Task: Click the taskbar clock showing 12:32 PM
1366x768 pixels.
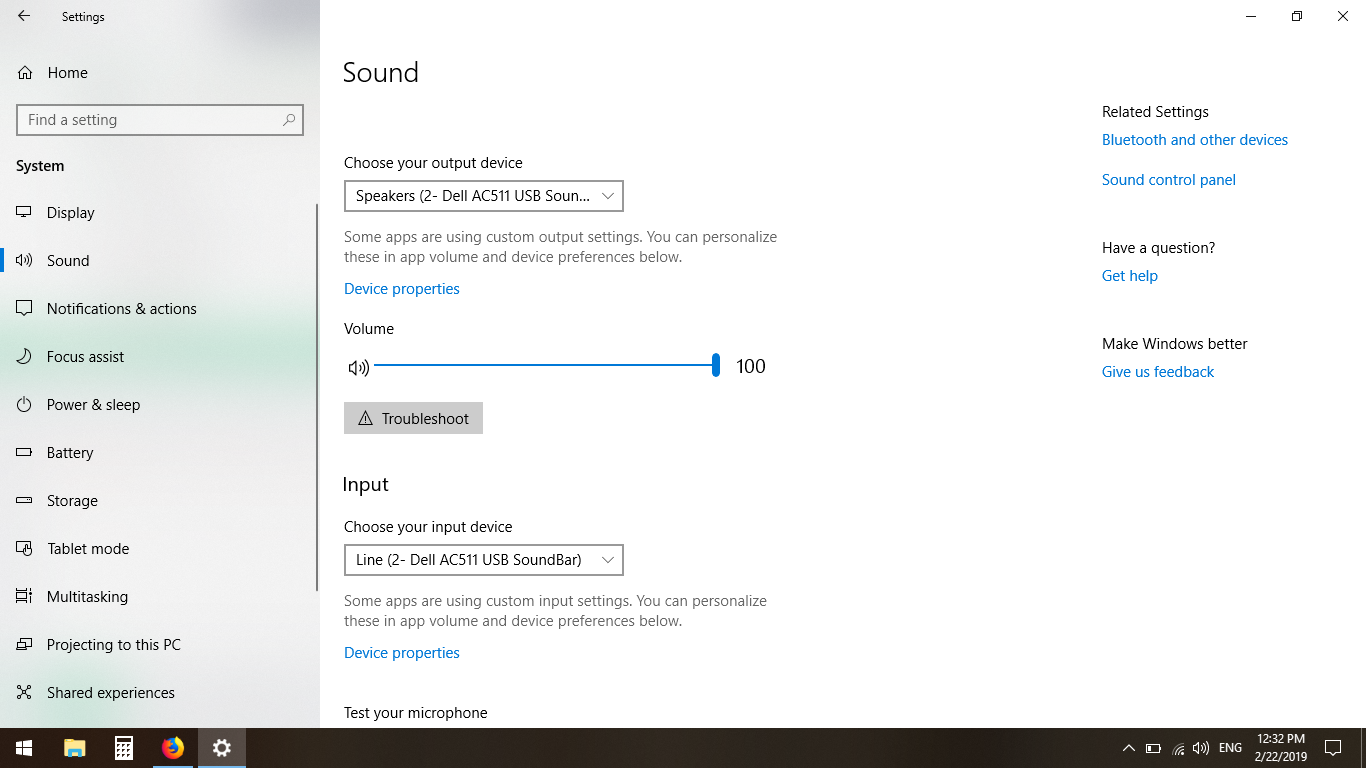Action: pyautogui.click(x=1281, y=748)
